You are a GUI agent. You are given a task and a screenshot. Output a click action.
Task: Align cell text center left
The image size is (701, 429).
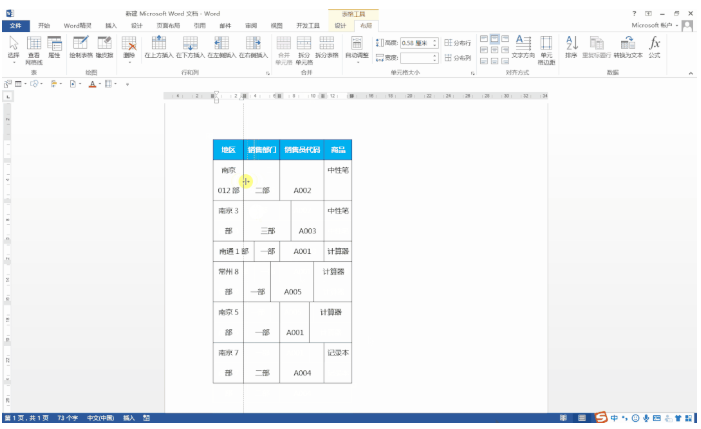[484, 50]
